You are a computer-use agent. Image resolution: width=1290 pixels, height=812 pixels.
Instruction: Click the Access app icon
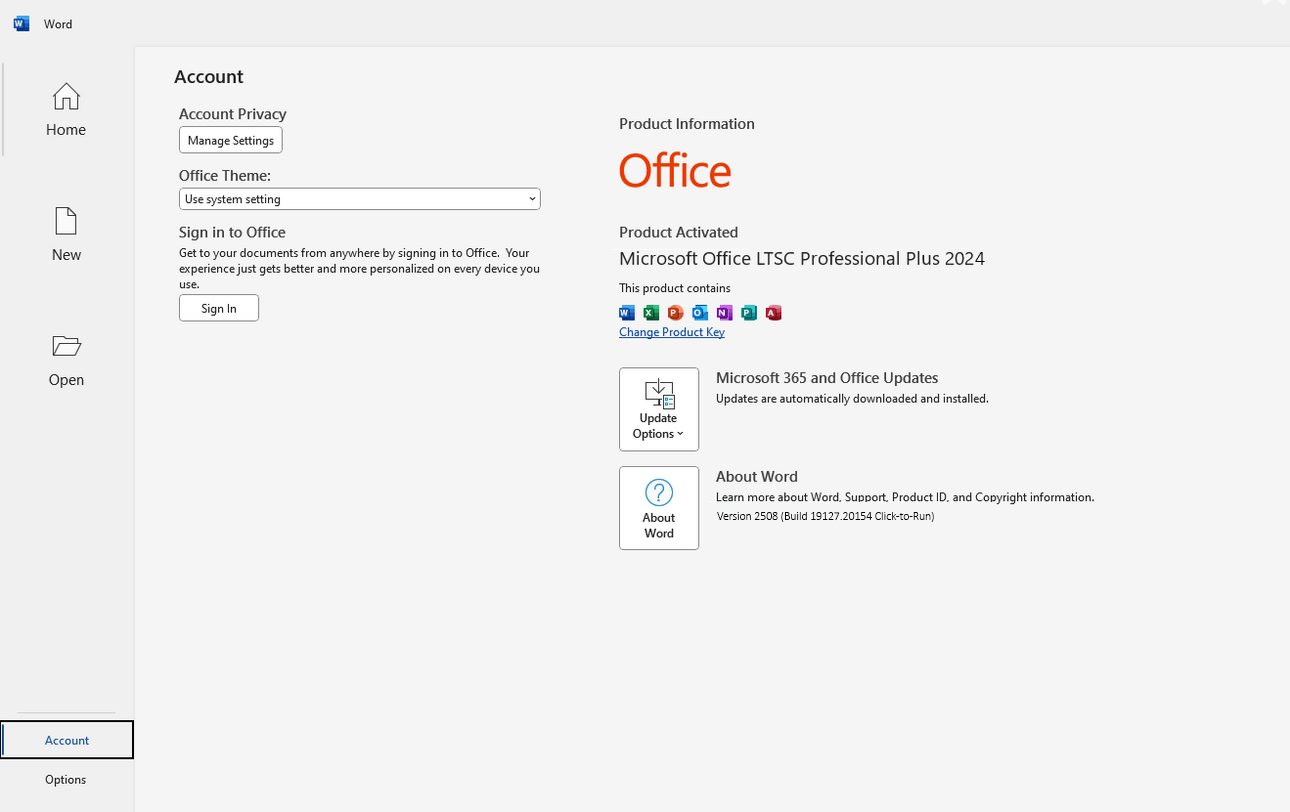(x=773, y=313)
